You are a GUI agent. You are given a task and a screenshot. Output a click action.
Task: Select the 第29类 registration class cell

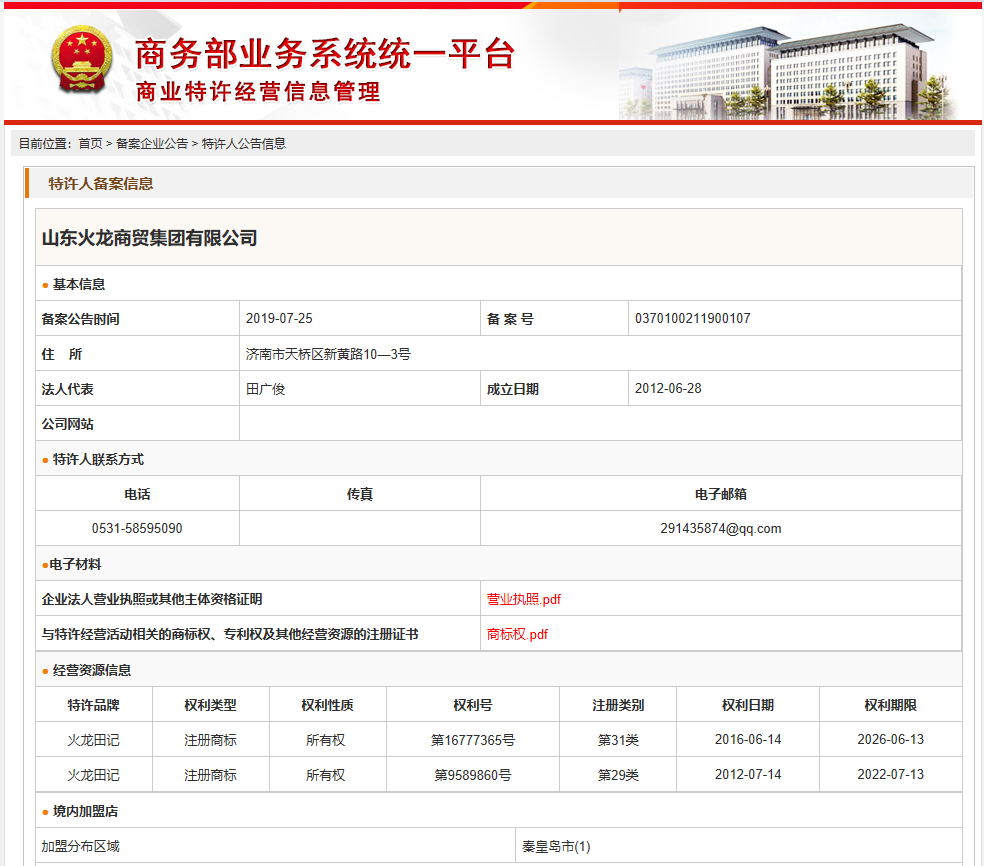(618, 776)
